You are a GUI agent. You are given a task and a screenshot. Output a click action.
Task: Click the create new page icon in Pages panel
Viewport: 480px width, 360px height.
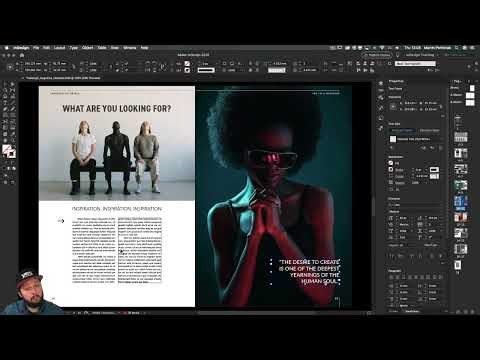pos(465,312)
